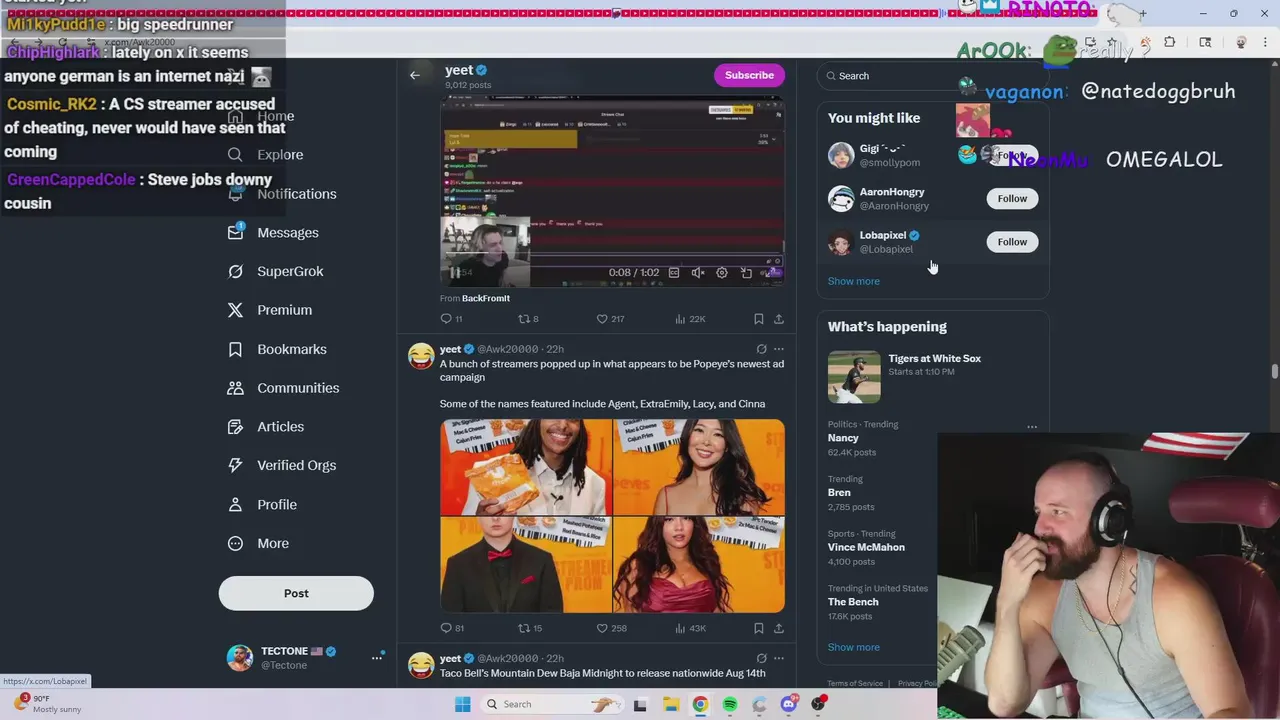Open the Vince McMahon trending topic
Screen dimensions: 1280x720
(866, 547)
